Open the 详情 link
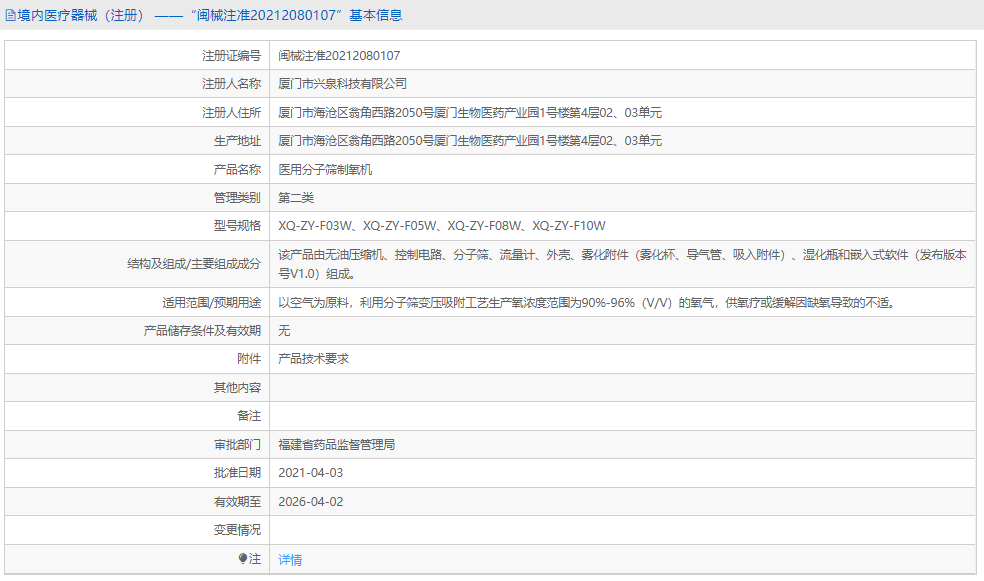The width and height of the screenshot is (984, 581). 290,560
